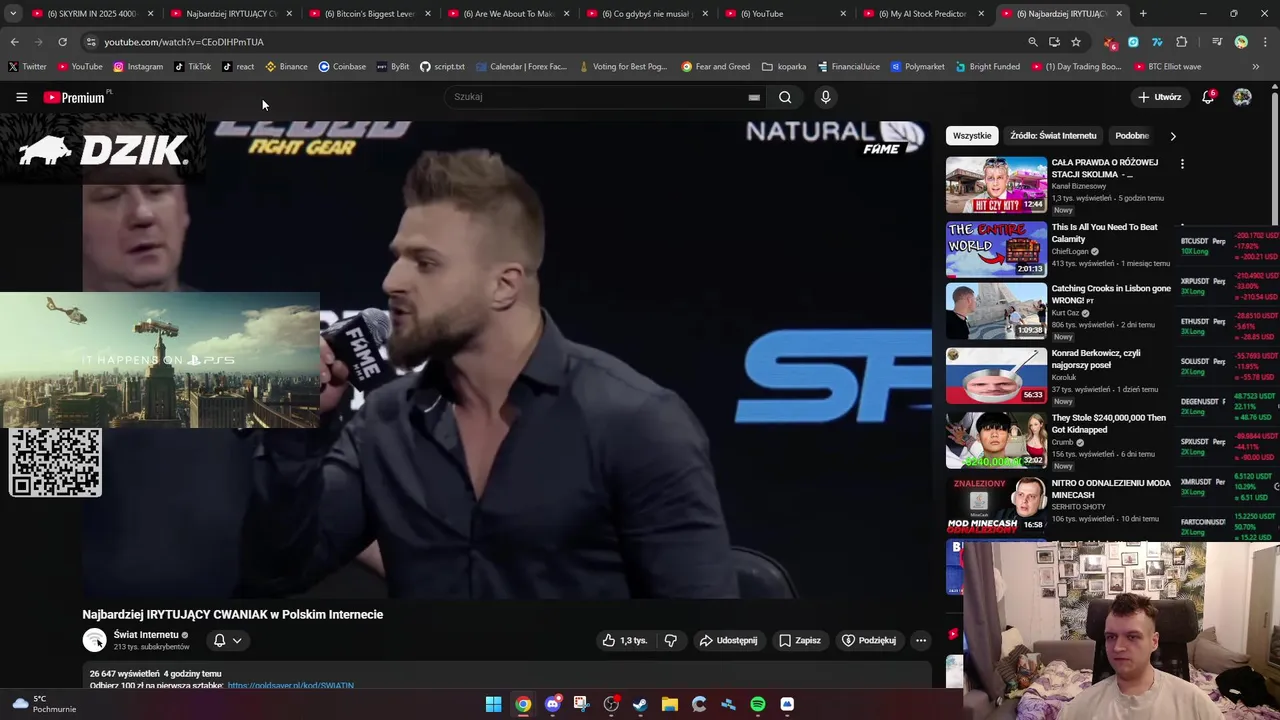Select the Podobne filter chip

(x=1132, y=135)
